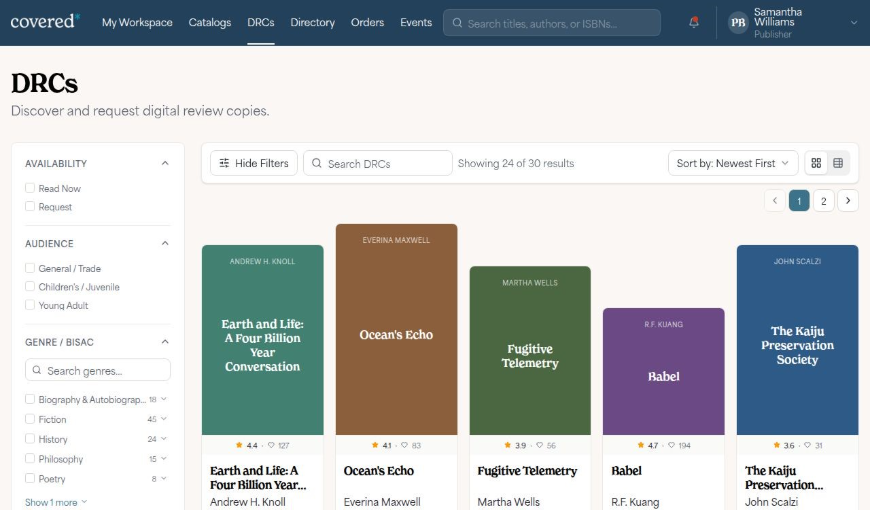Collapse the Audience filter section
Image resolution: width=870 pixels, height=510 pixels.
click(x=165, y=243)
